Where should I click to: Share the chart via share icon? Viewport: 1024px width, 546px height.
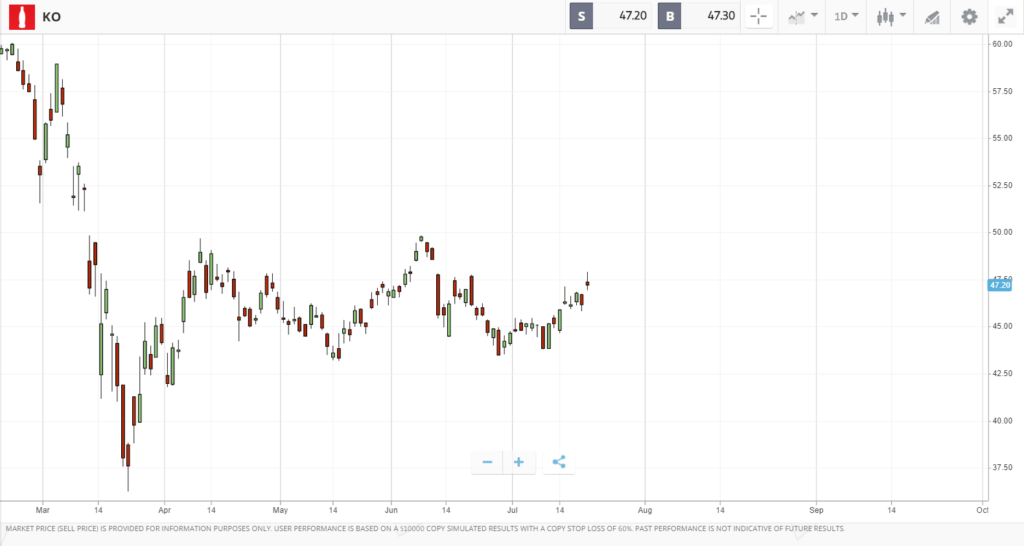point(559,462)
